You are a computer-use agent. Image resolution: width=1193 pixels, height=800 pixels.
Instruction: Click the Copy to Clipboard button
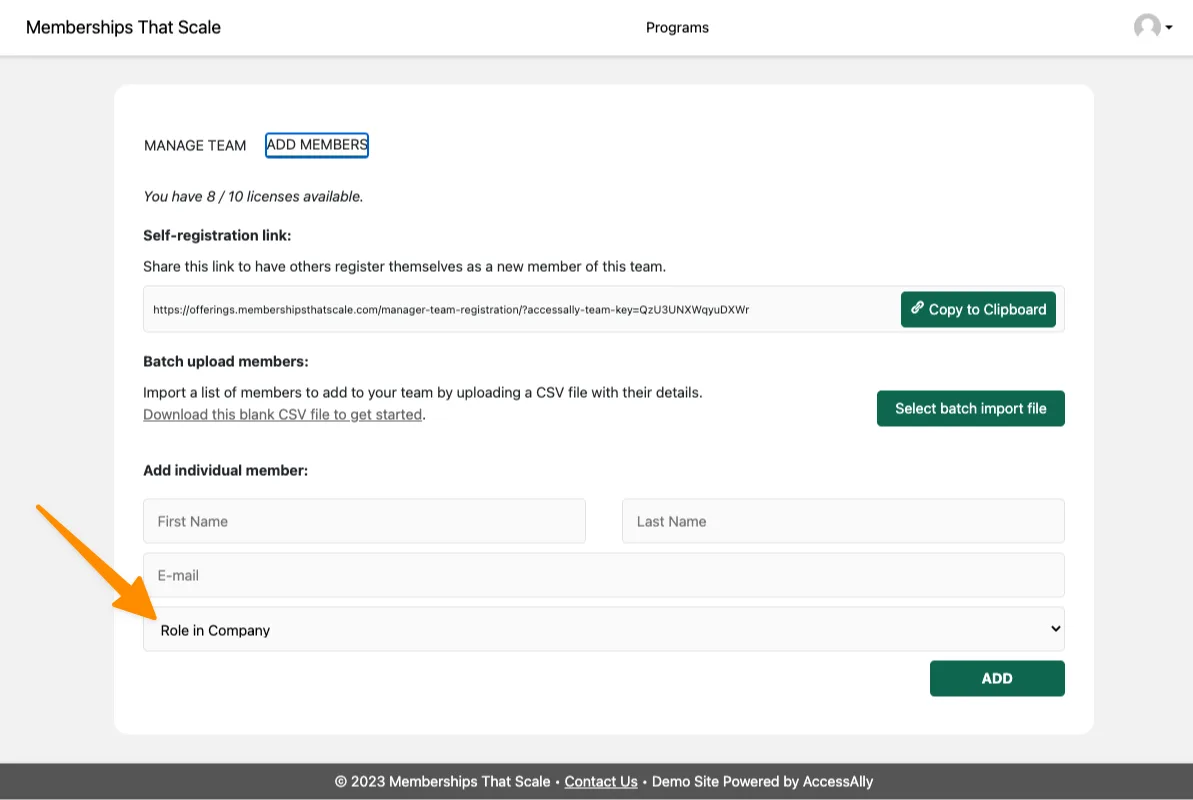click(978, 309)
